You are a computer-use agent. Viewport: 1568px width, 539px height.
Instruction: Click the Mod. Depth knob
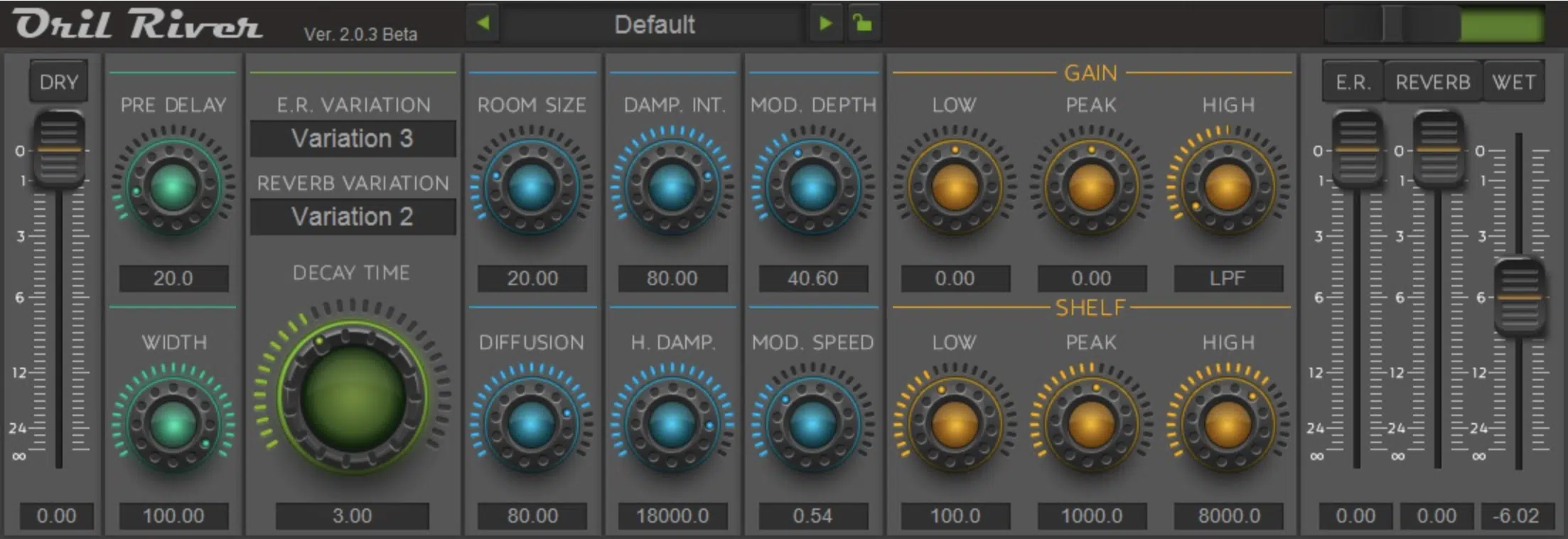[812, 186]
